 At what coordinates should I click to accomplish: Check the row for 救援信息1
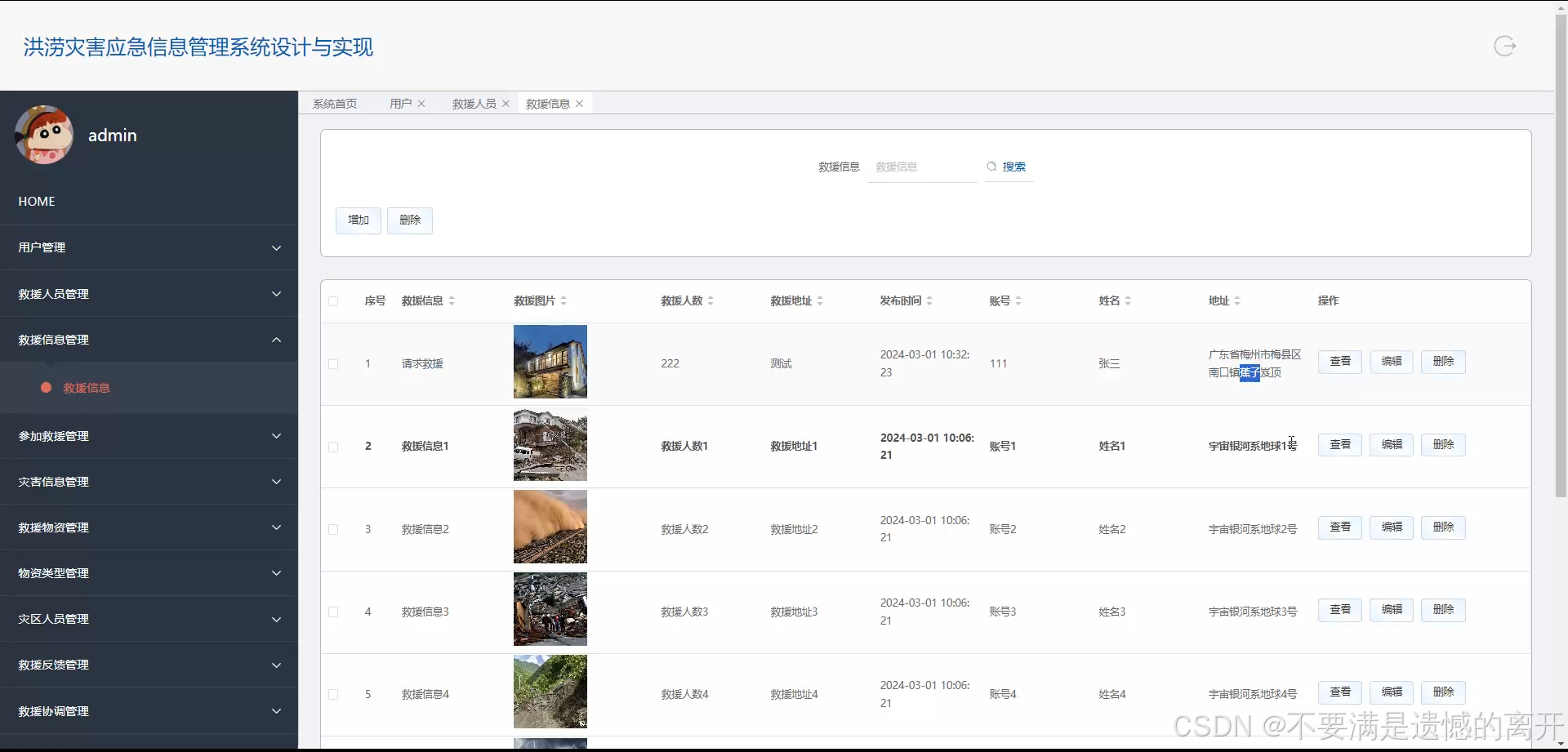click(333, 447)
